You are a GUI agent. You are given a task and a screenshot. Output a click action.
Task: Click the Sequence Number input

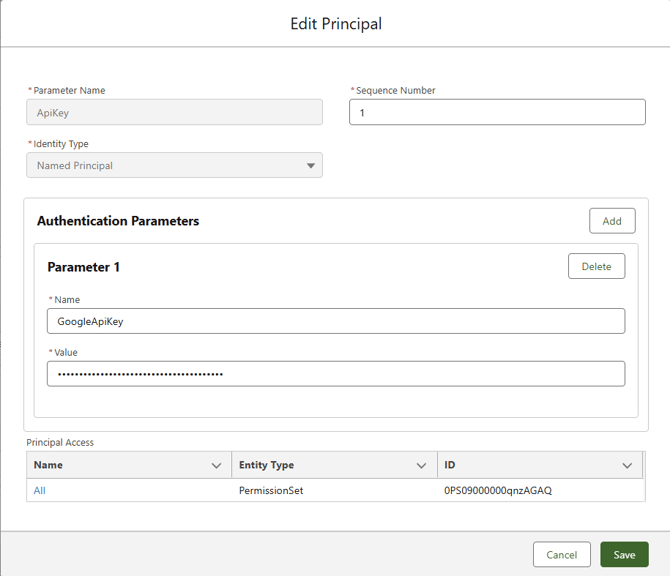[x=497, y=113]
